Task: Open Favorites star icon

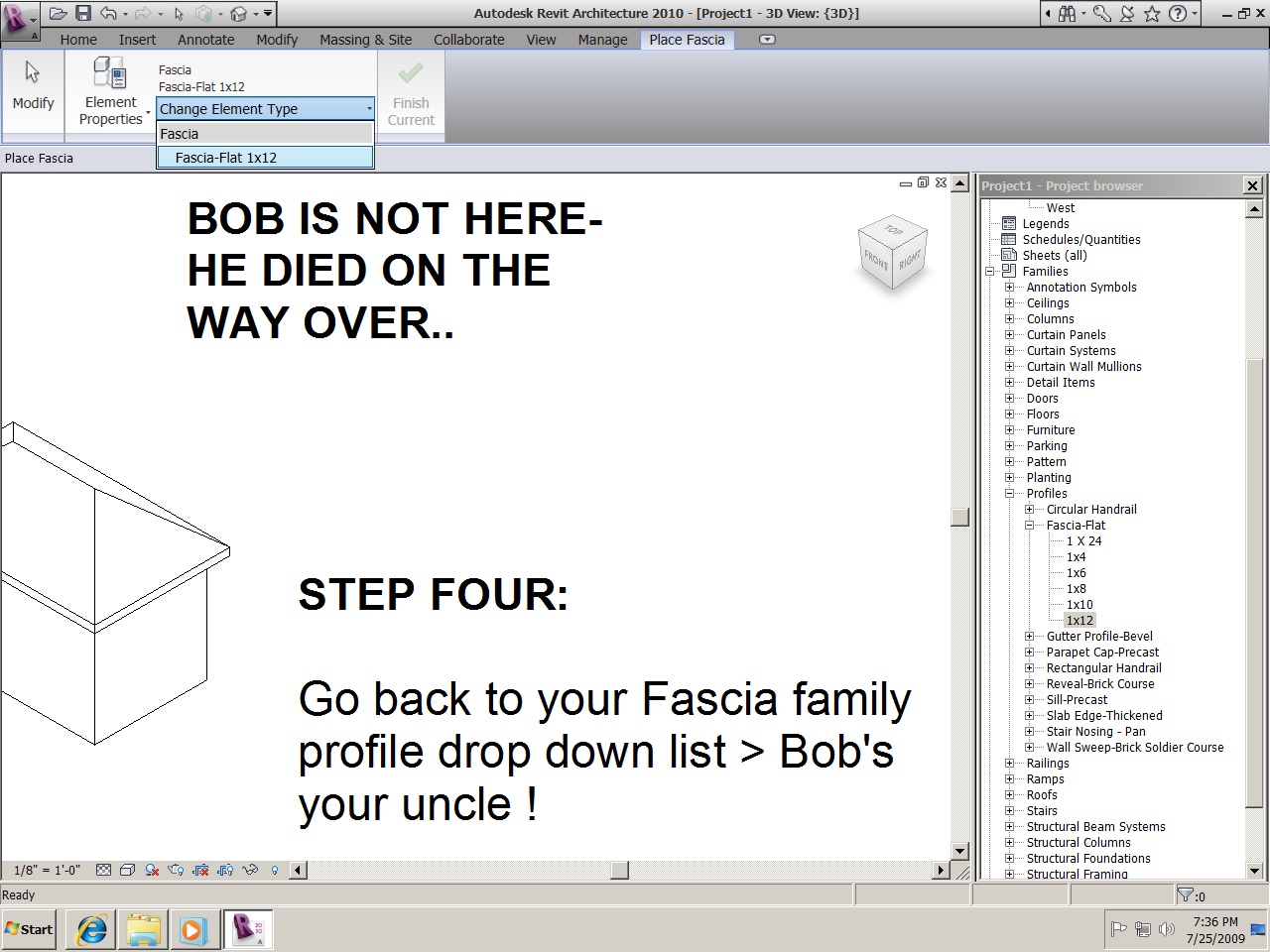Action: point(1152,14)
